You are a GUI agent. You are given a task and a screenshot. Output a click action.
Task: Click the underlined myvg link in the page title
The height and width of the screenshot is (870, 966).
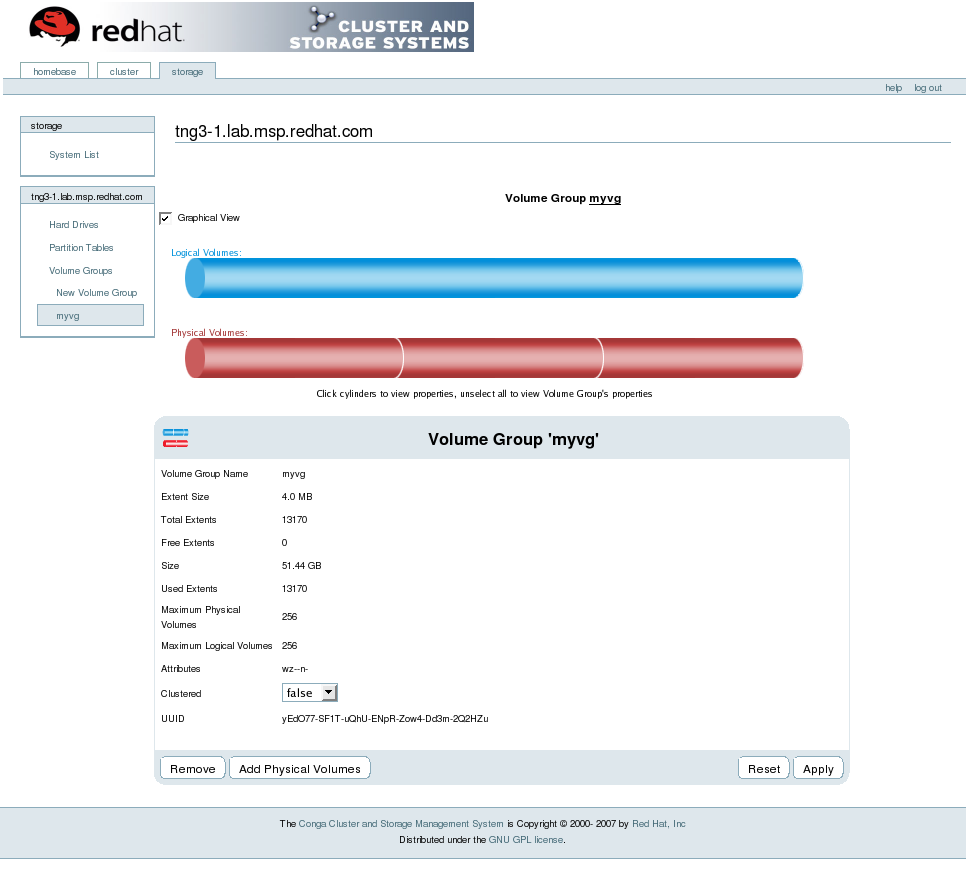coord(605,198)
